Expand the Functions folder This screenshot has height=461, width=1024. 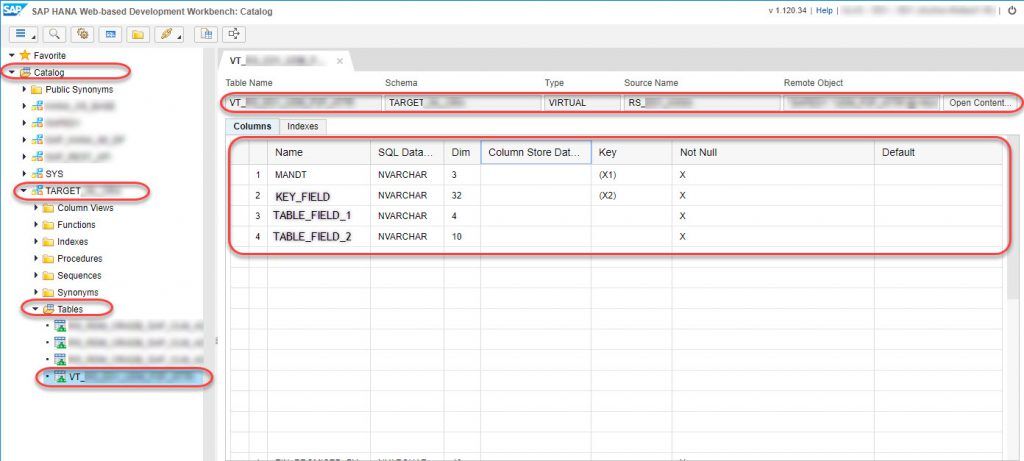click(36, 225)
